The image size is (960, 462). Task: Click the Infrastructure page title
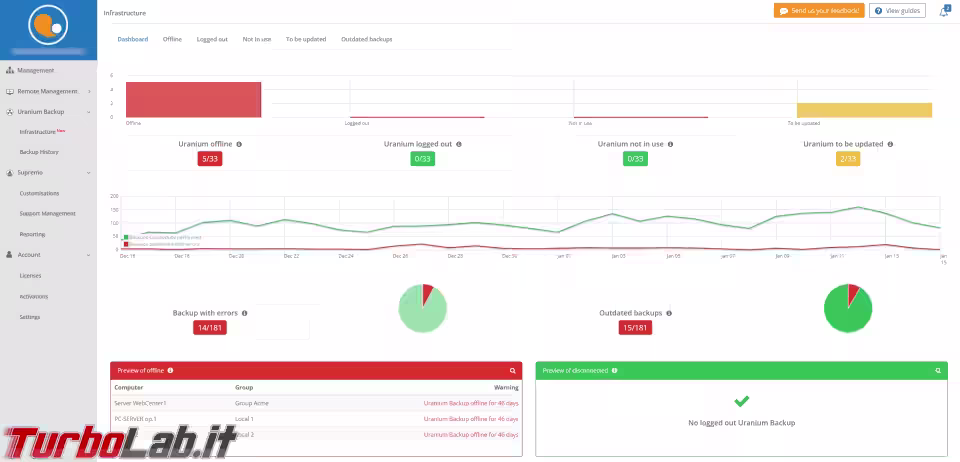point(125,13)
